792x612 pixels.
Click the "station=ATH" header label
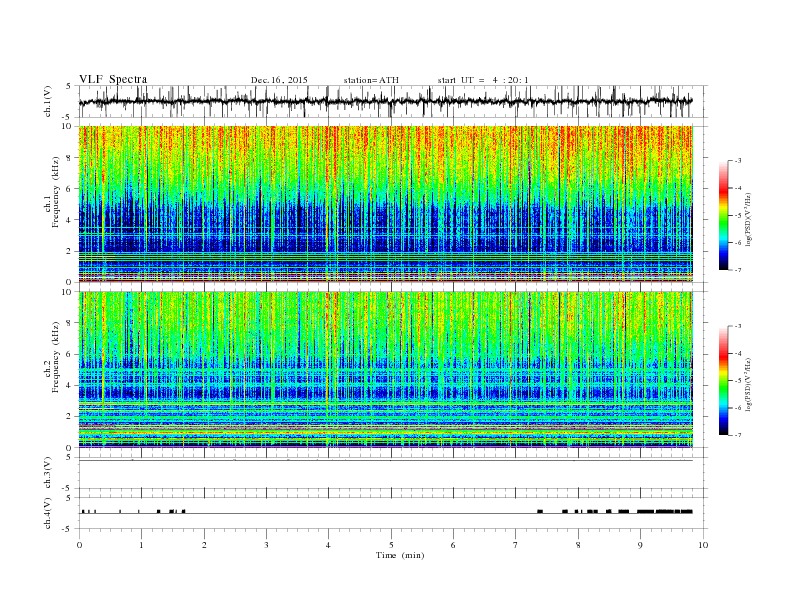point(371,80)
